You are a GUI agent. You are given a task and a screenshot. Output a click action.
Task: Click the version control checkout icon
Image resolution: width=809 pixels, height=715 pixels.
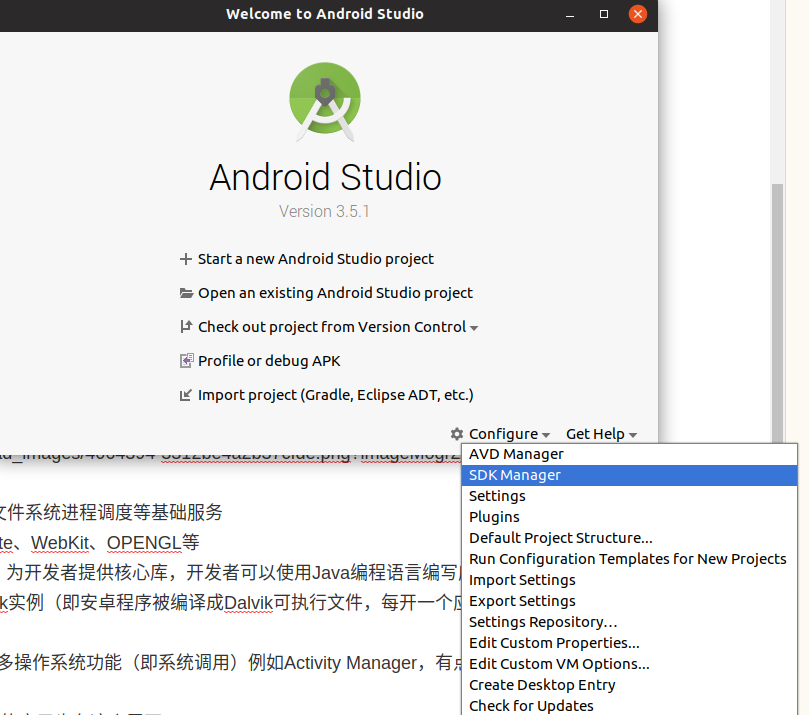(186, 327)
